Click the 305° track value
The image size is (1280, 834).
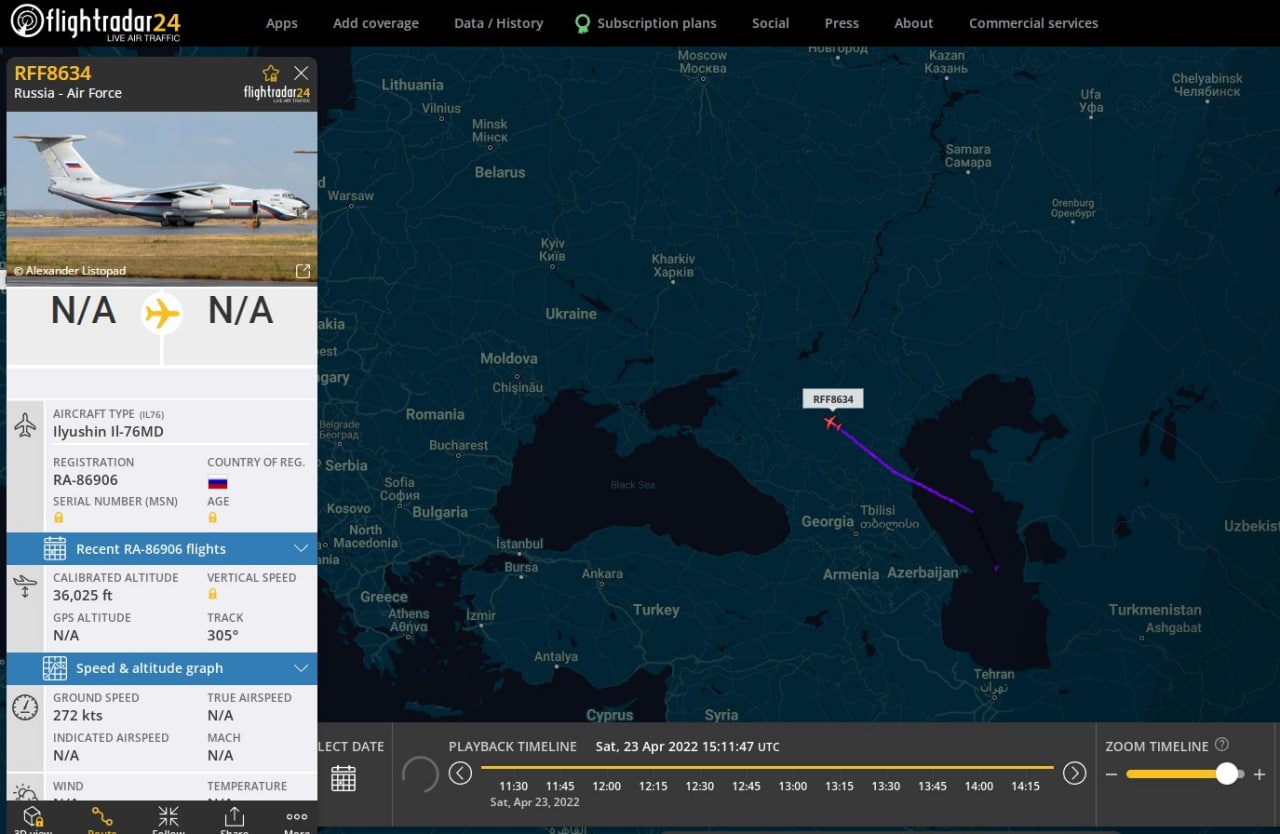[x=223, y=636]
